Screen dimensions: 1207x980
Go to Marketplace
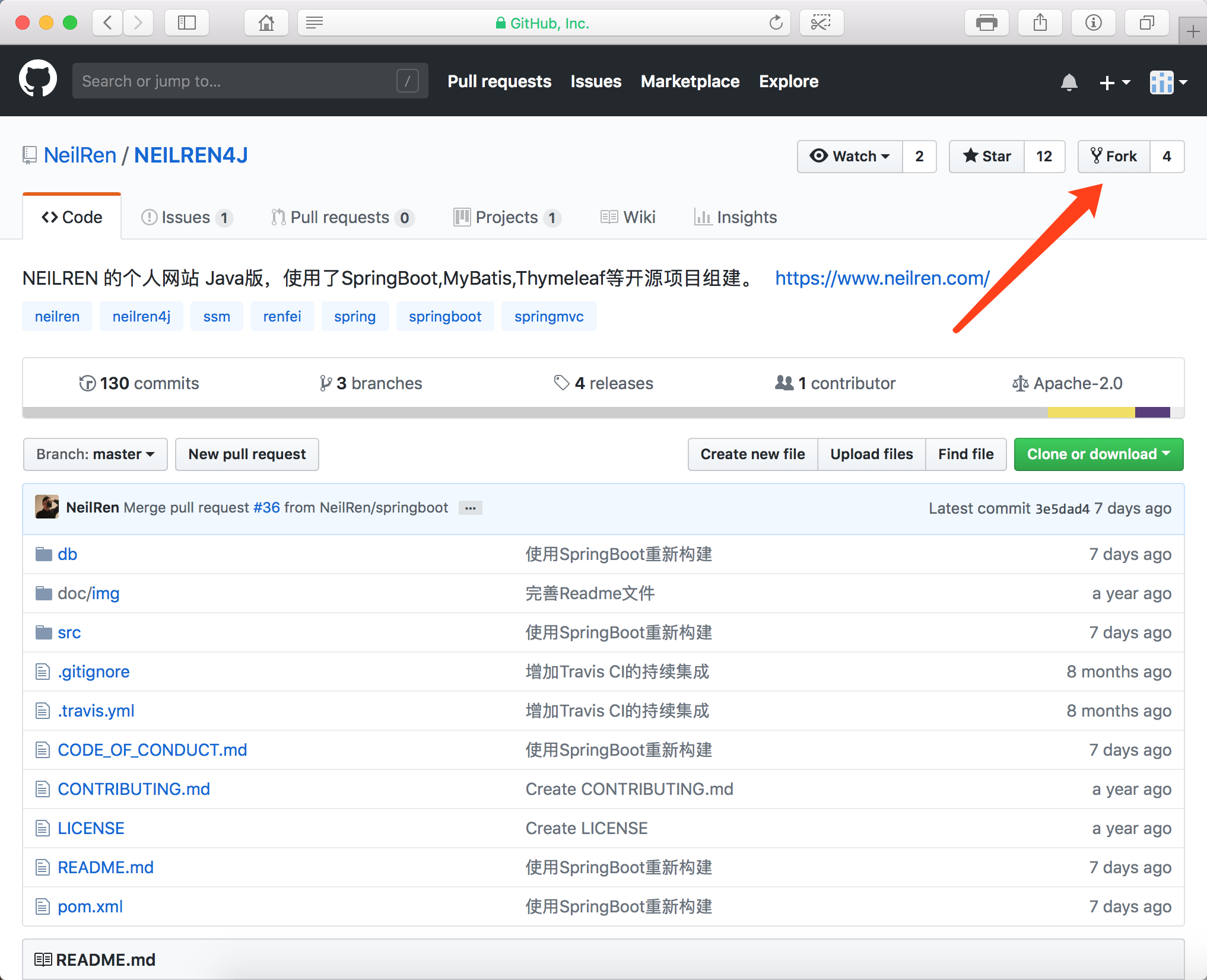[x=690, y=81]
